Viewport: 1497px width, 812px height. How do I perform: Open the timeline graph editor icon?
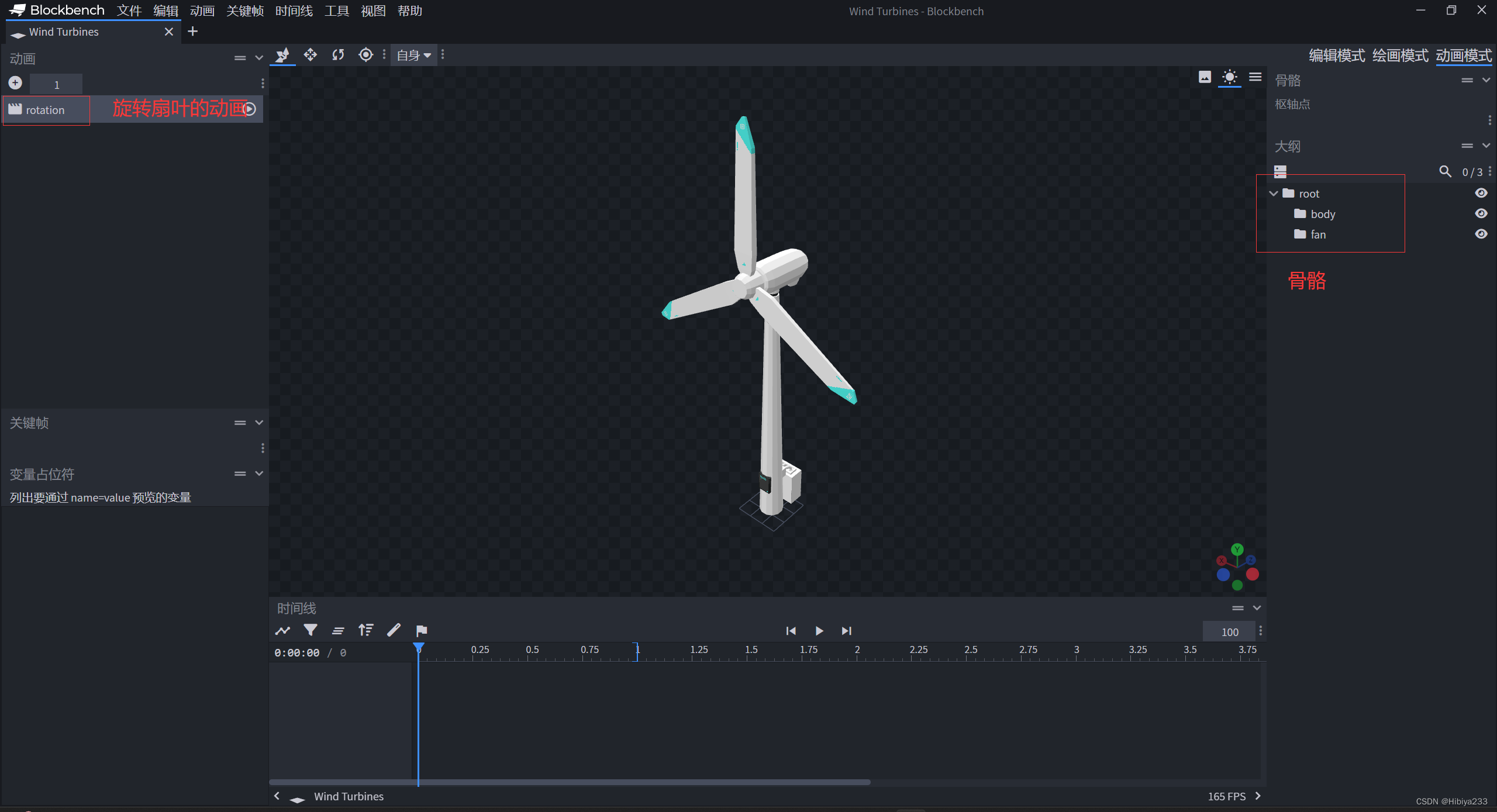tap(282, 630)
